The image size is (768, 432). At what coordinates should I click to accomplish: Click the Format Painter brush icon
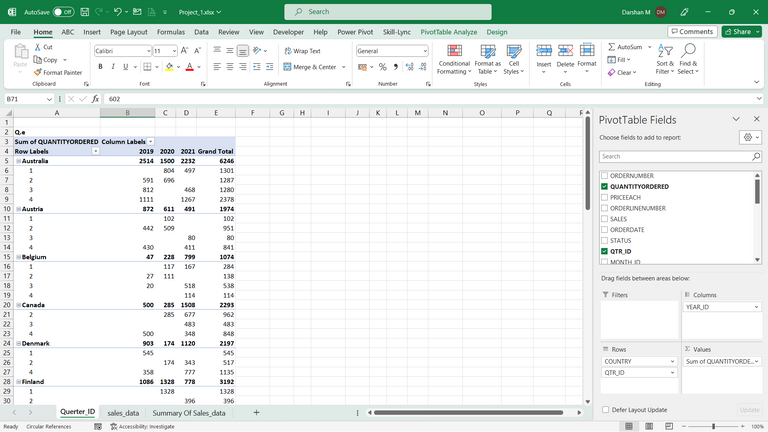coord(38,72)
